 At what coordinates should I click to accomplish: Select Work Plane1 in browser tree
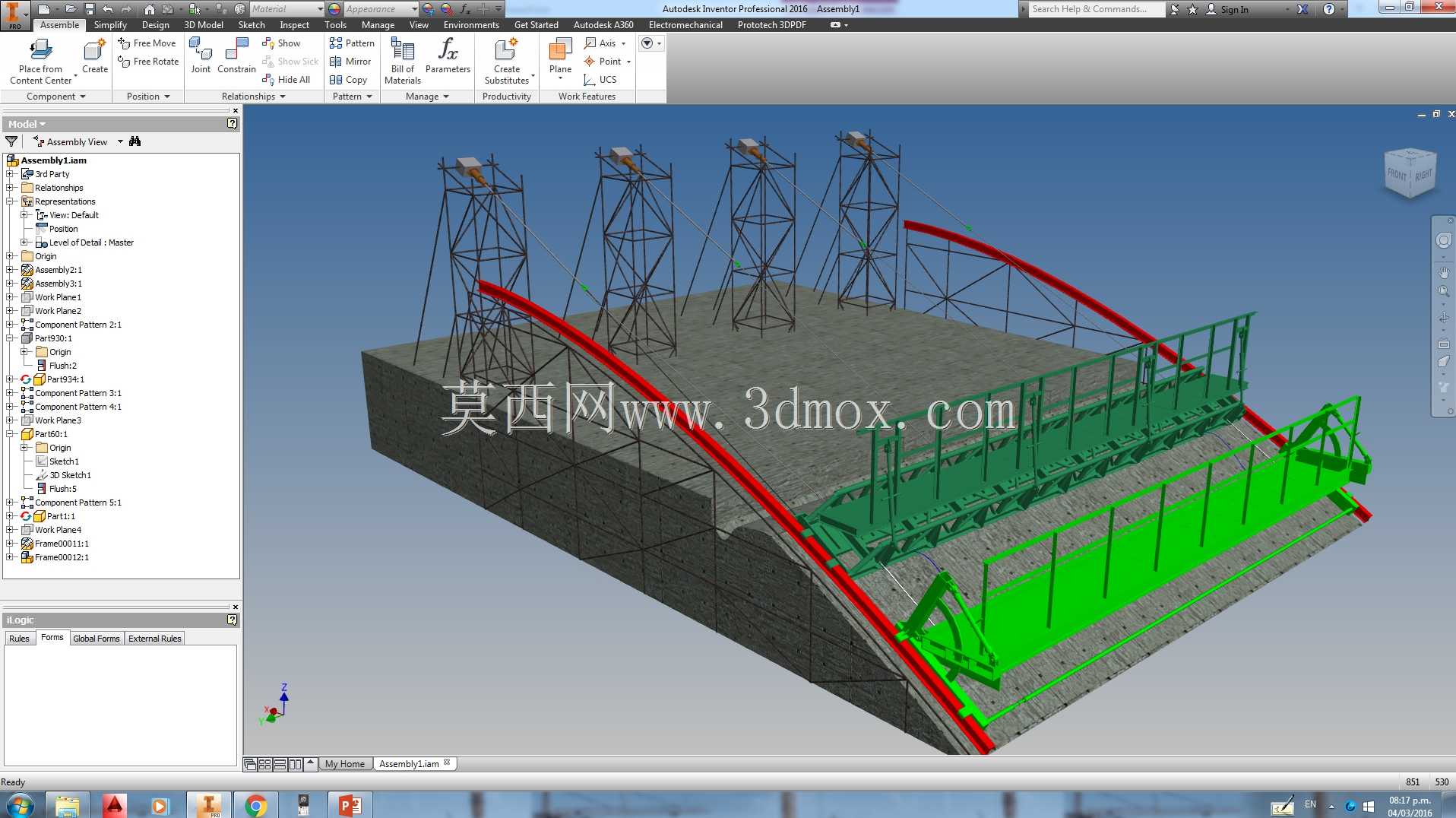point(58,297)
